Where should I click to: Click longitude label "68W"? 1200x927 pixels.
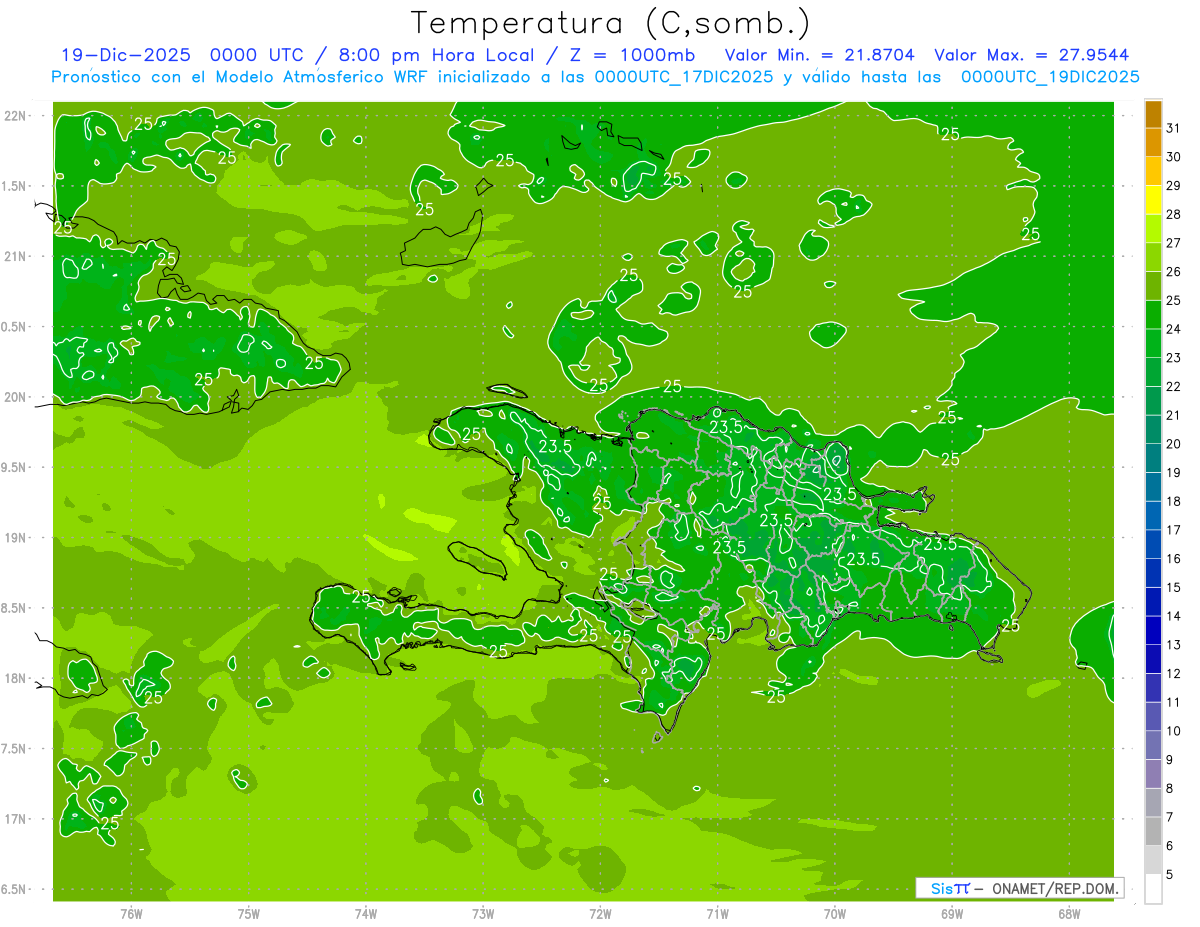click(x=1068, y=913)
